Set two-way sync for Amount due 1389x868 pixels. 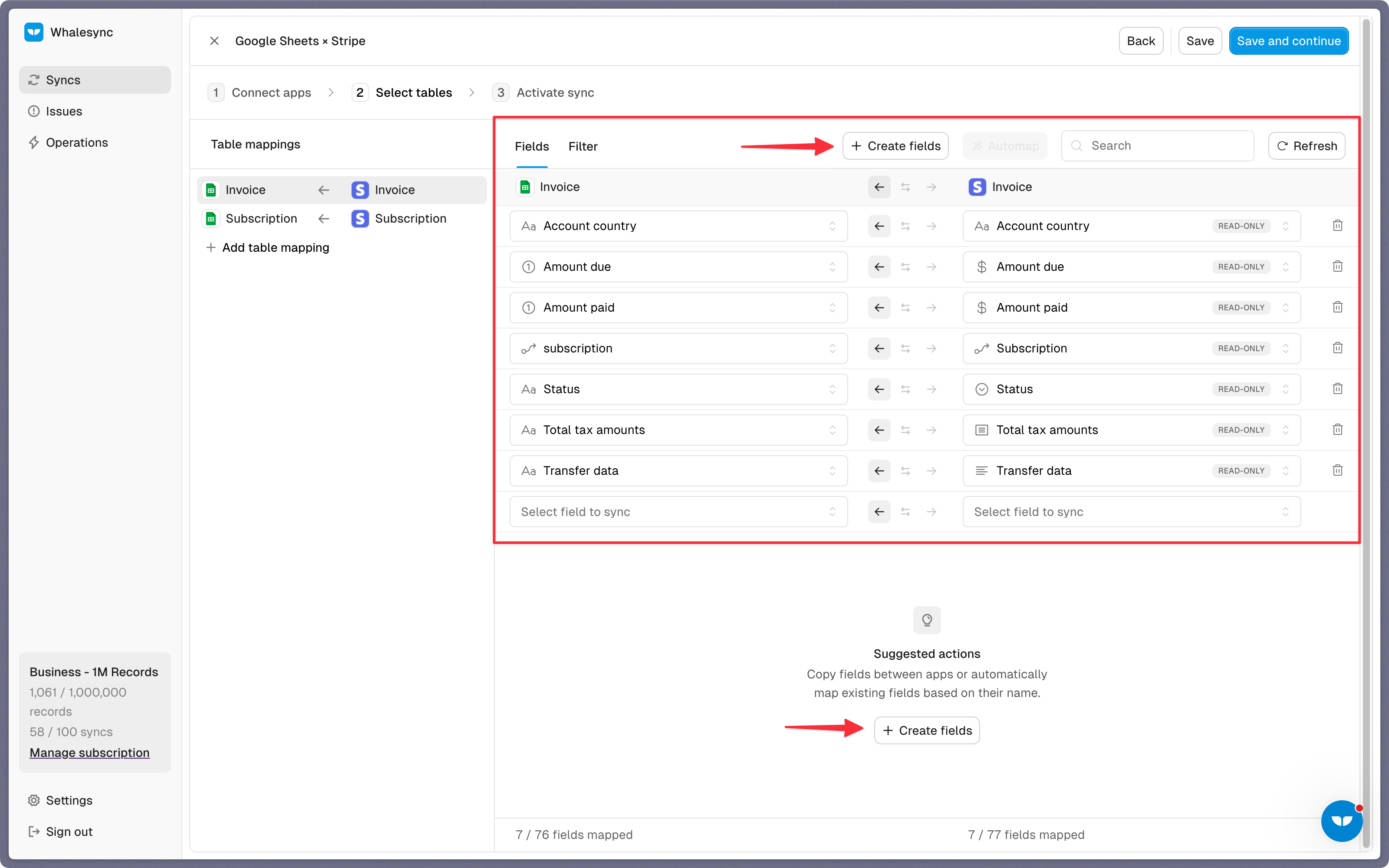pos(905,267)
